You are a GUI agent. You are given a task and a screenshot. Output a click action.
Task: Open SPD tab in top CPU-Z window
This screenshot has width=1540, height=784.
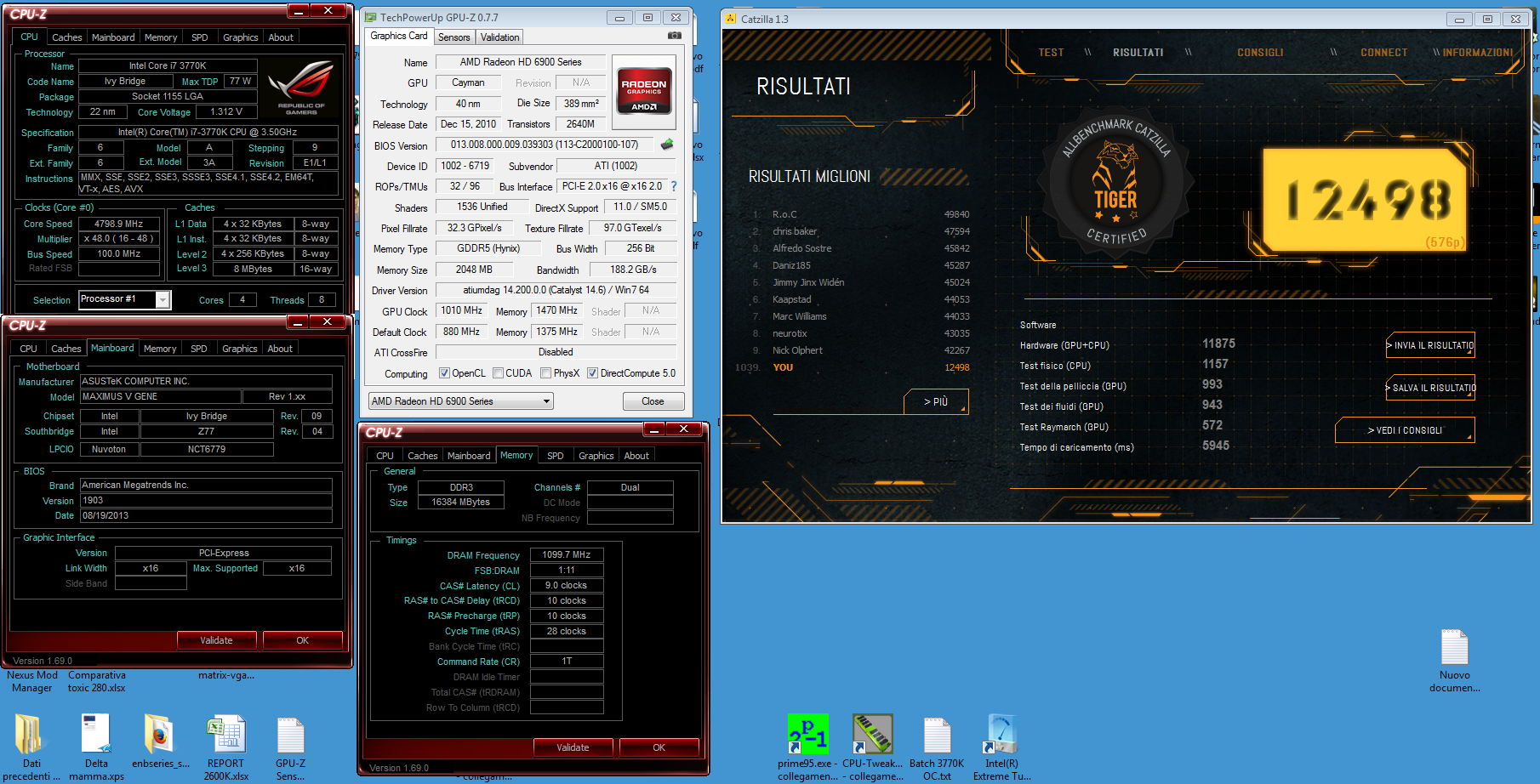coord(200,37)
